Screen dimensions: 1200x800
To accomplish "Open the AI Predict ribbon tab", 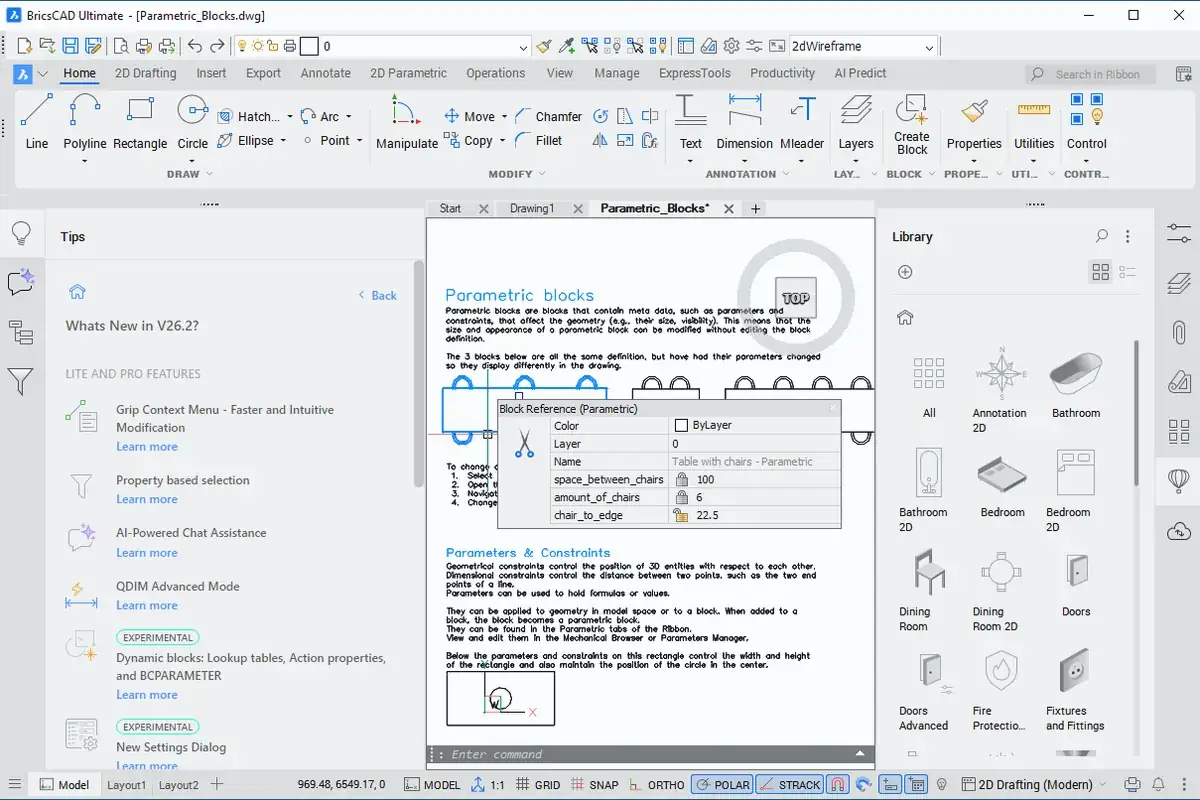I will pos(860,73).
